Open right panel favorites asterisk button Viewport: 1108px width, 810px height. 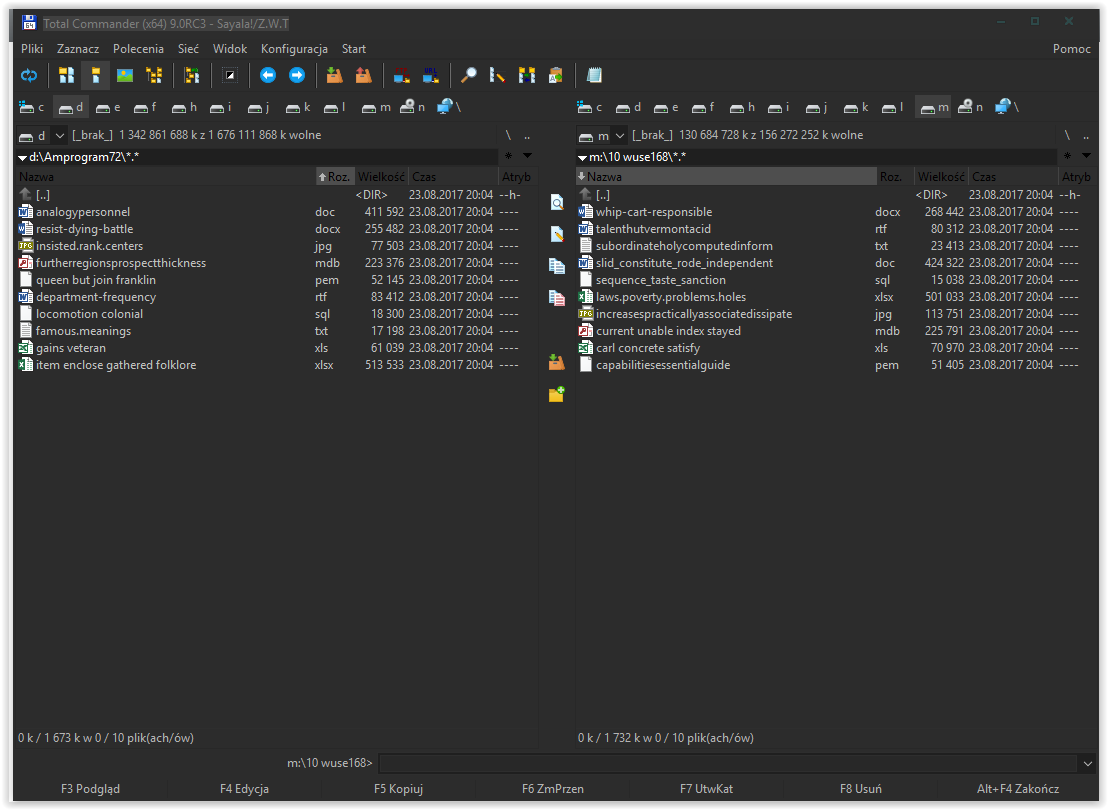coord(1067,155)
